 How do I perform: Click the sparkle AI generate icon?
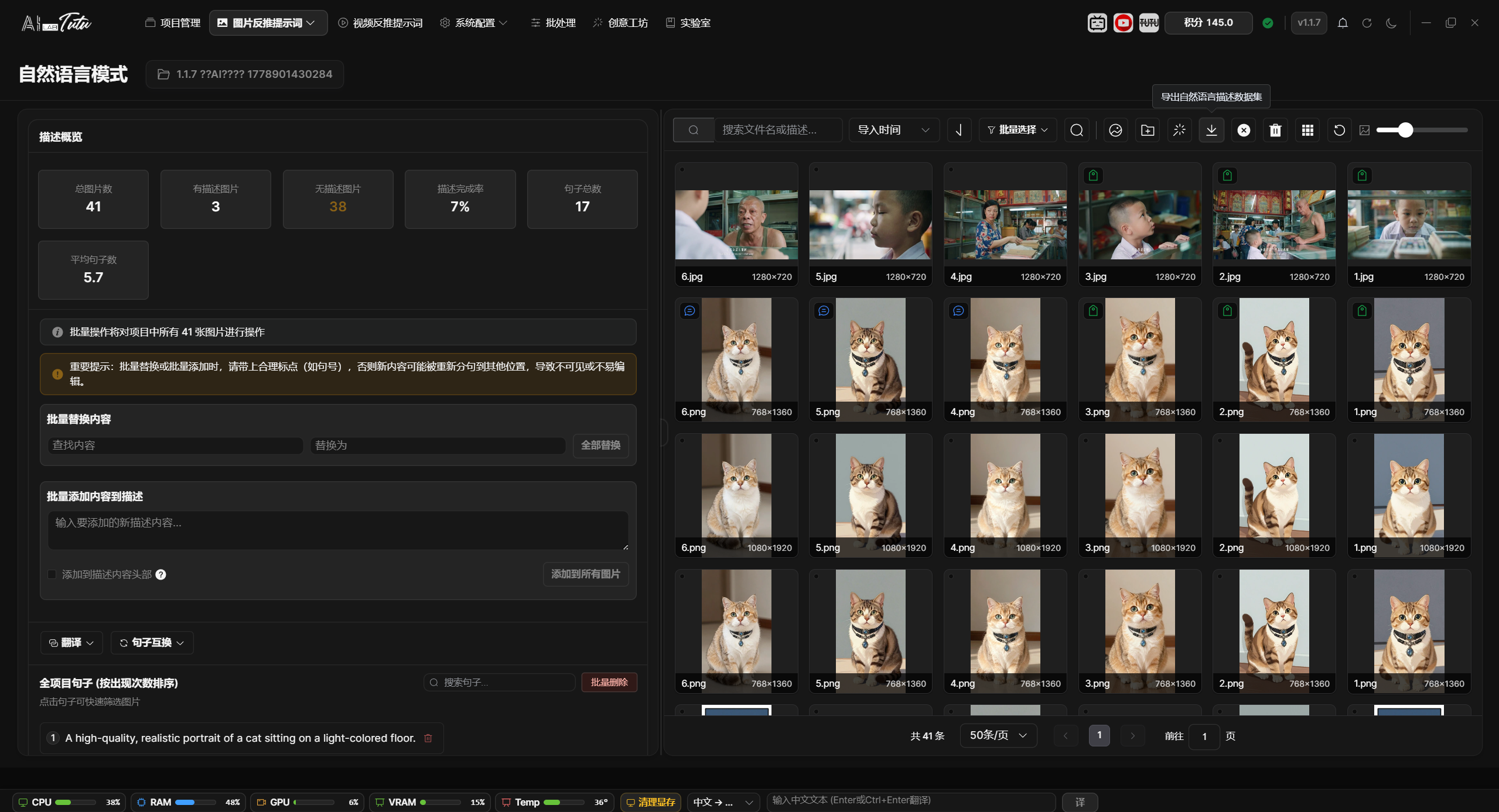[x=1179, y=130]
